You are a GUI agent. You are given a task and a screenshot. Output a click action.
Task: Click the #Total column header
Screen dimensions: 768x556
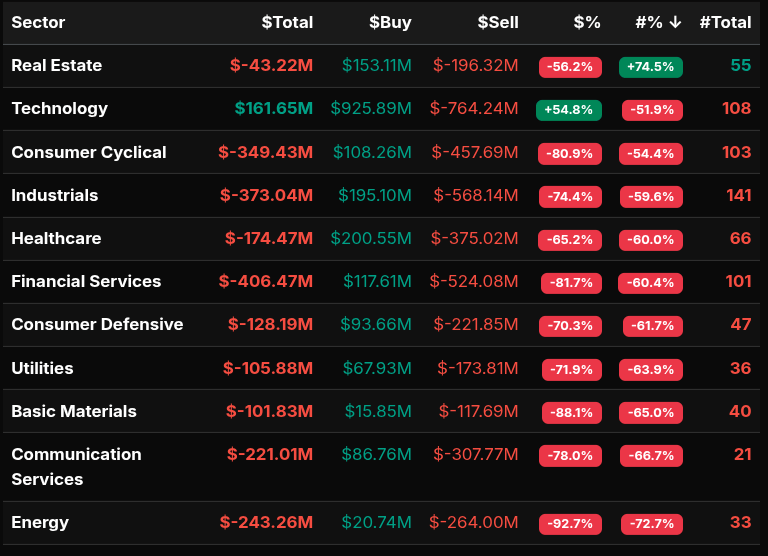click(x=725, y=22)
